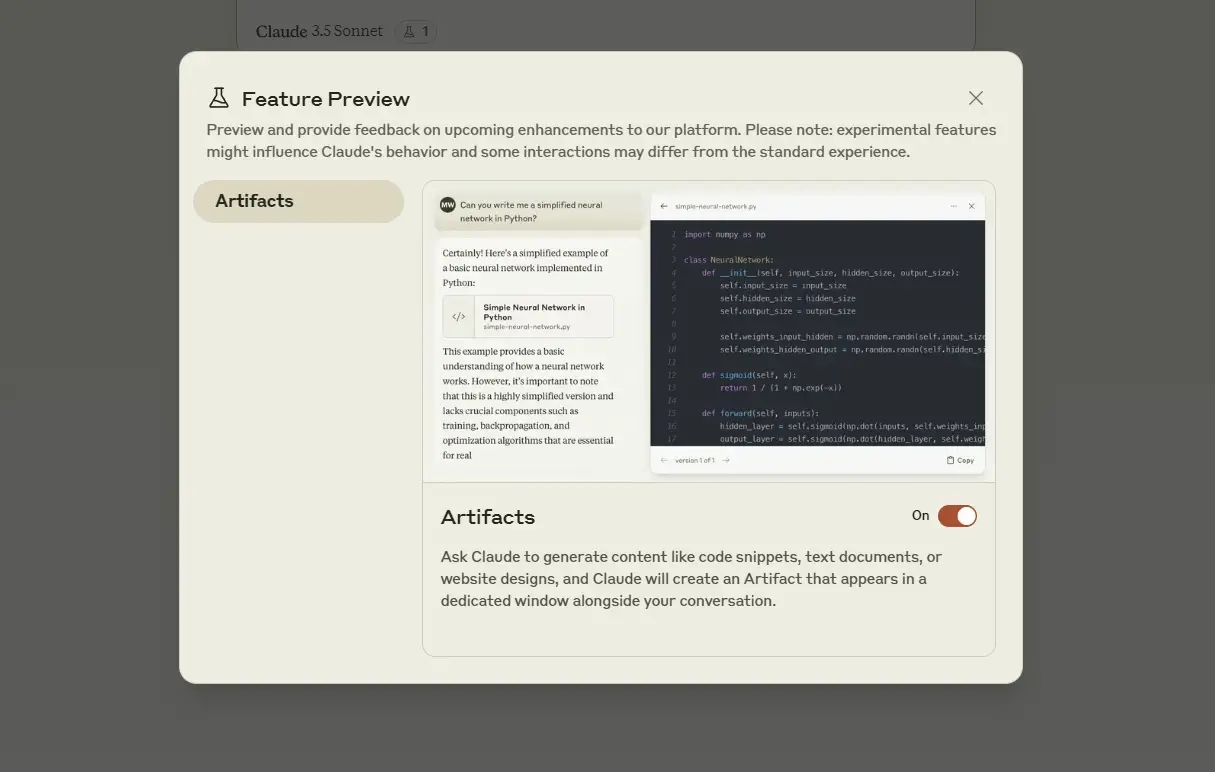Screen dimensions: 1215x772
Task: Click the Feature Preview title text
Action: point(326,99)
